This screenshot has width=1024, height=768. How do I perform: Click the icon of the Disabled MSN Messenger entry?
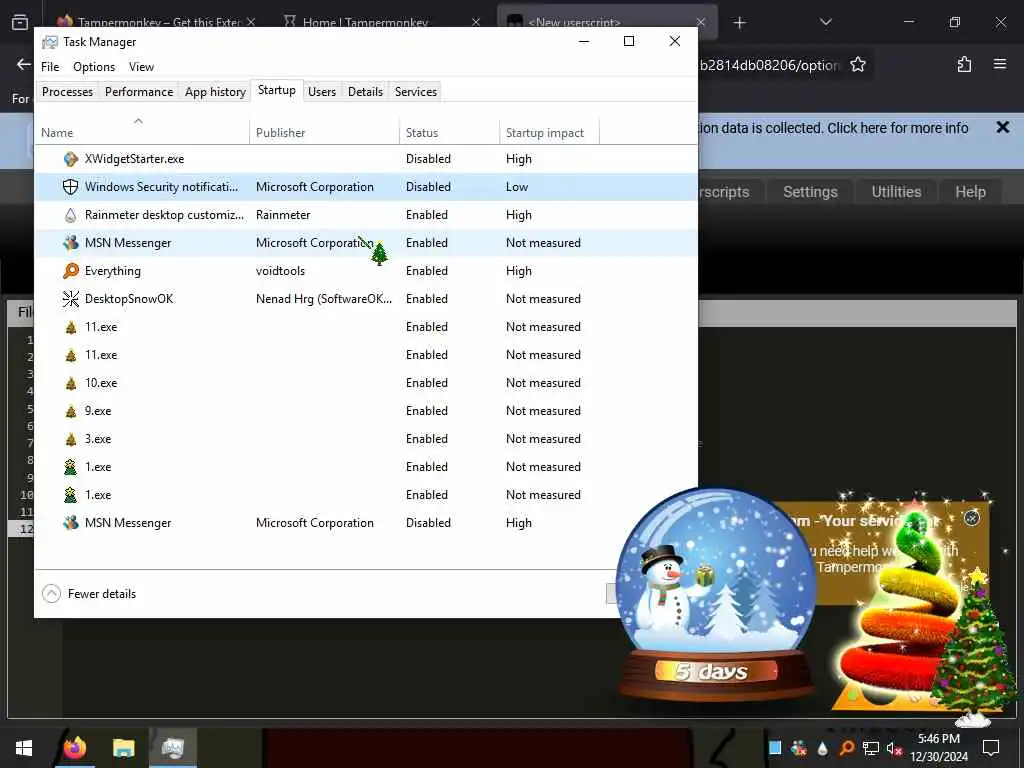point(71,523)
